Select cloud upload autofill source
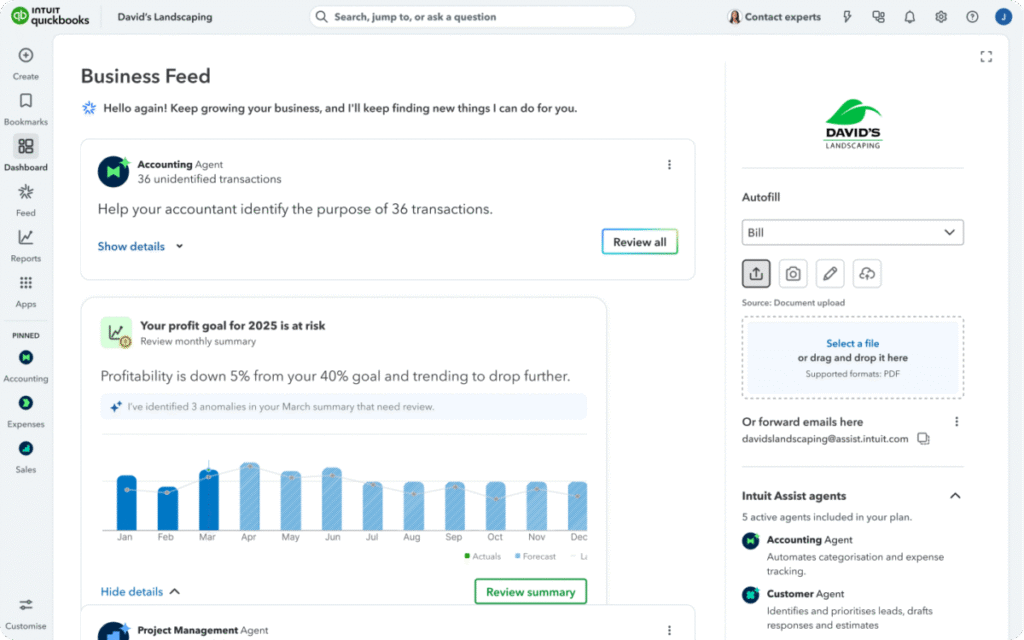 [867, 274]
